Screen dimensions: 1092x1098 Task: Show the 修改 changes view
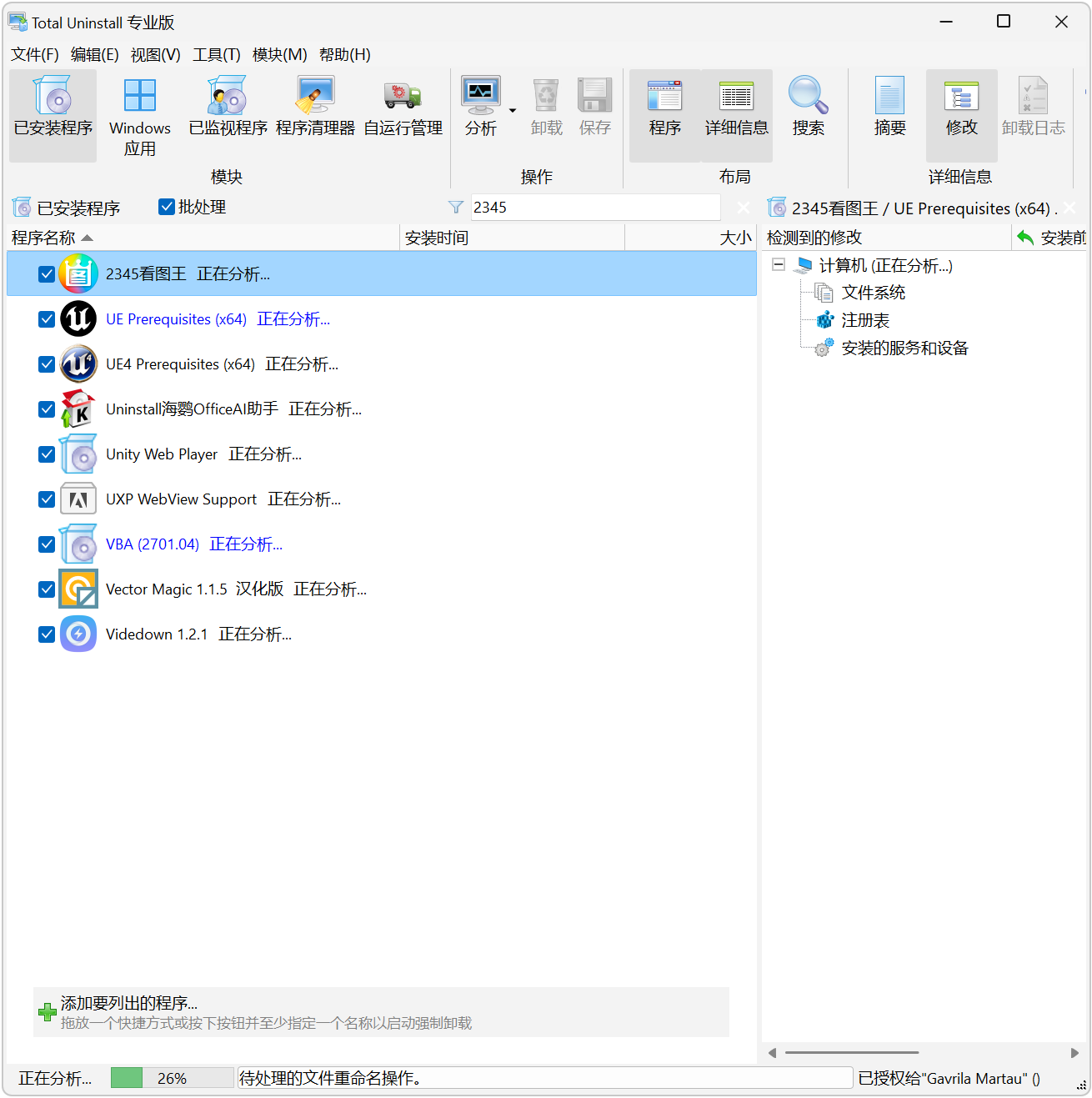(x=961, y=115)
